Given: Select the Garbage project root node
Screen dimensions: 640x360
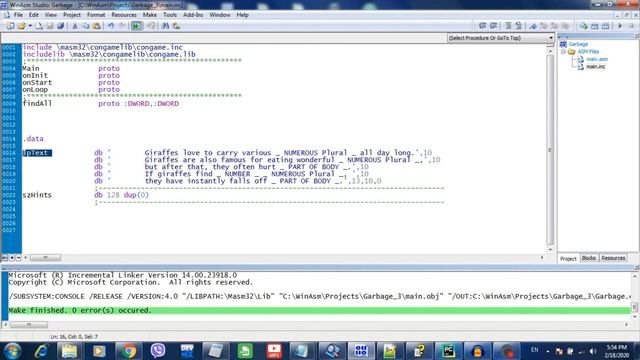Looking at the screenshot, I should click(578, 44).
